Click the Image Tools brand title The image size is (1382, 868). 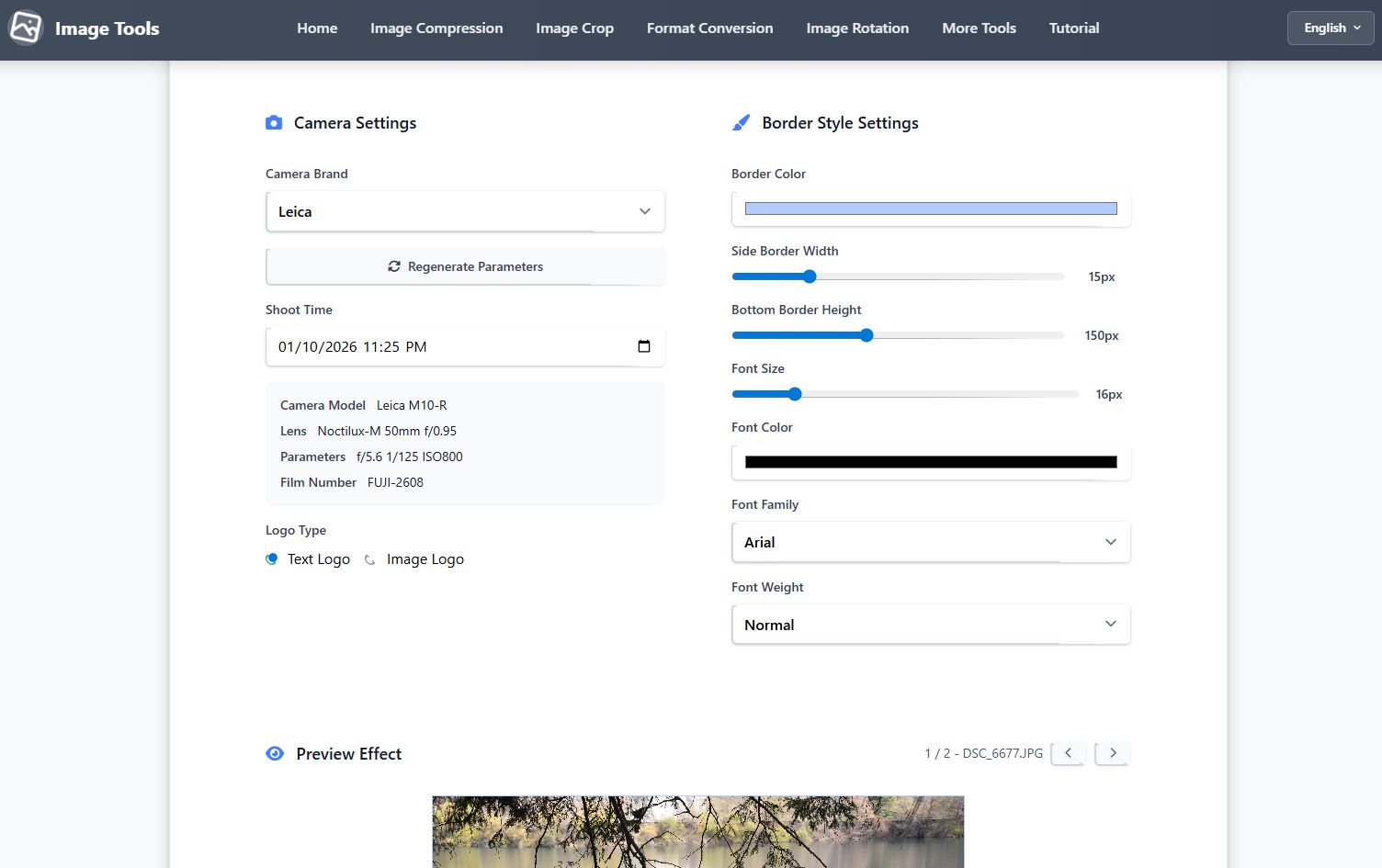[x=108, y=28]
